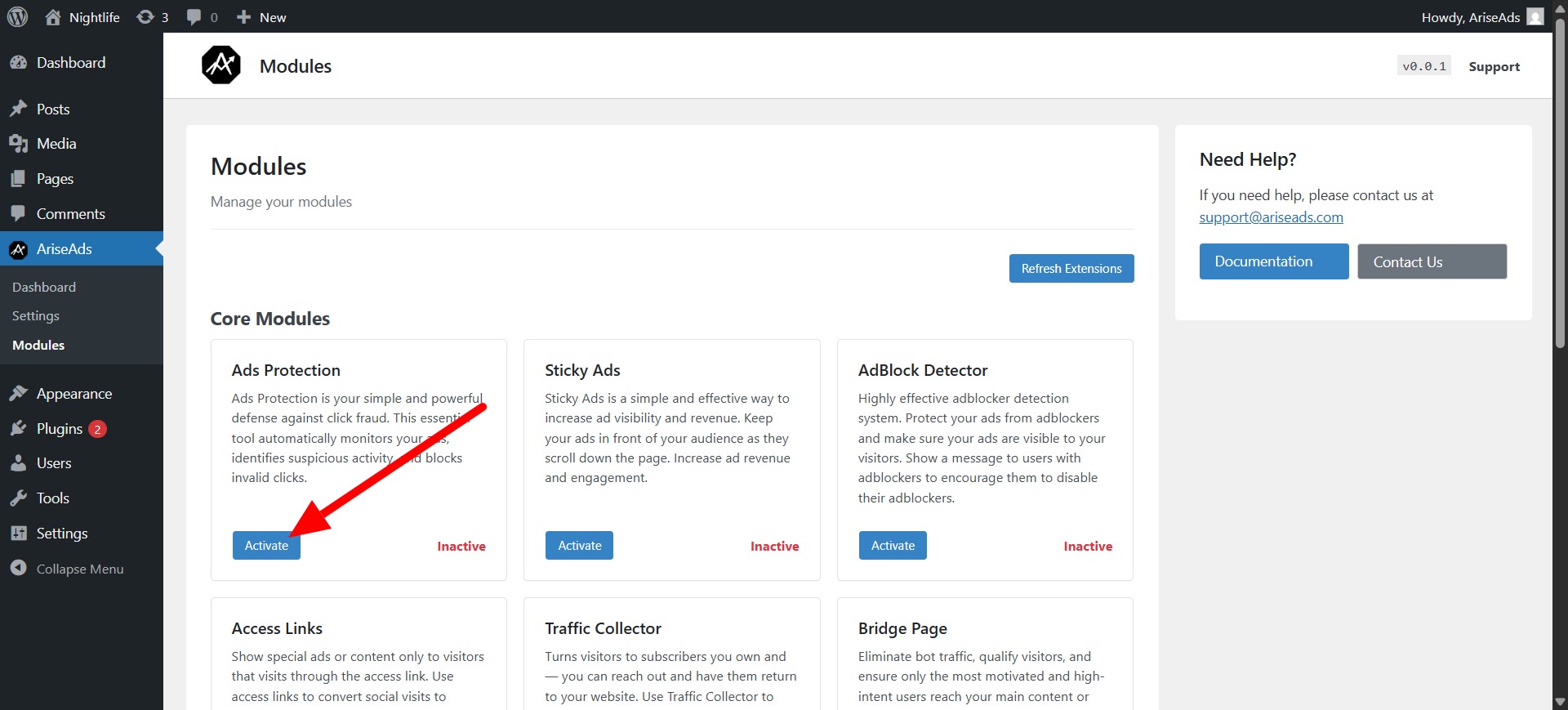Click the Plugins update badge showing 2

pos(97,429)
